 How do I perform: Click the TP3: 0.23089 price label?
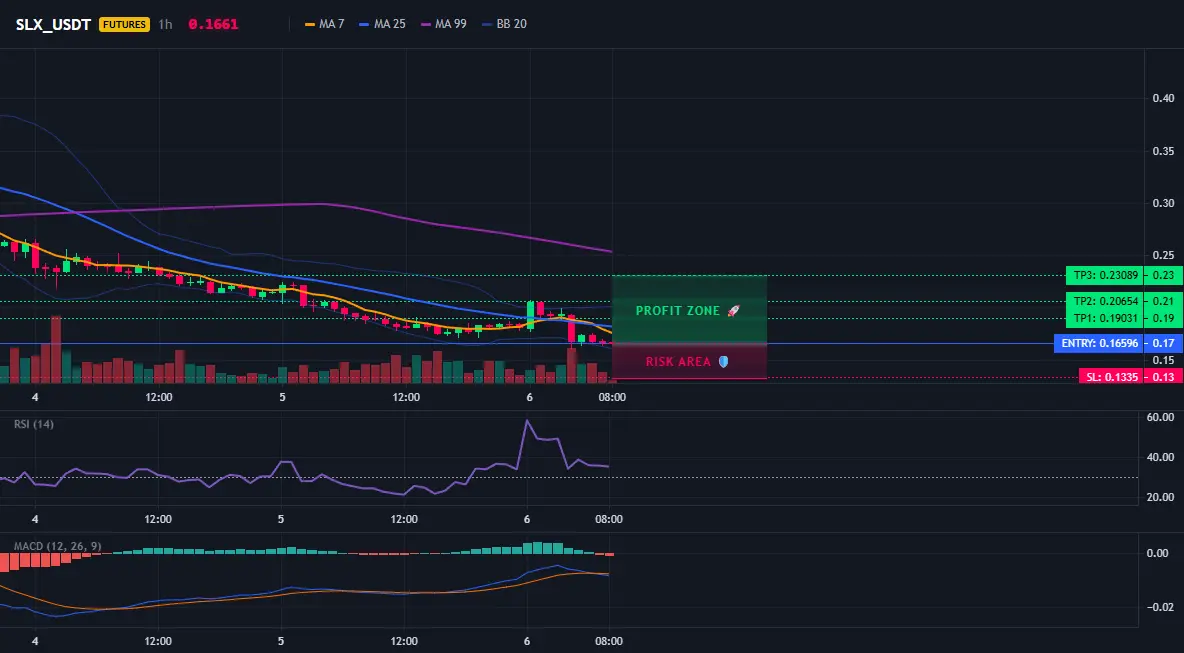(1103, 276)
